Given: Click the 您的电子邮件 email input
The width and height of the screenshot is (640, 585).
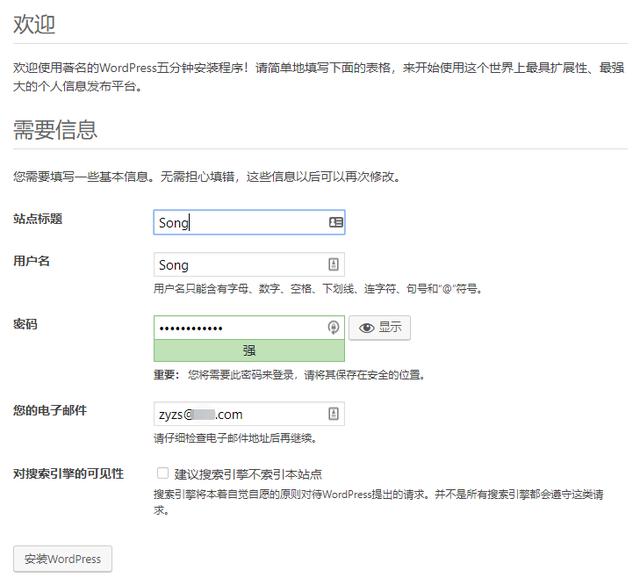Looking at the screenshot, I should pyautogui.click(x=240, y=413).
